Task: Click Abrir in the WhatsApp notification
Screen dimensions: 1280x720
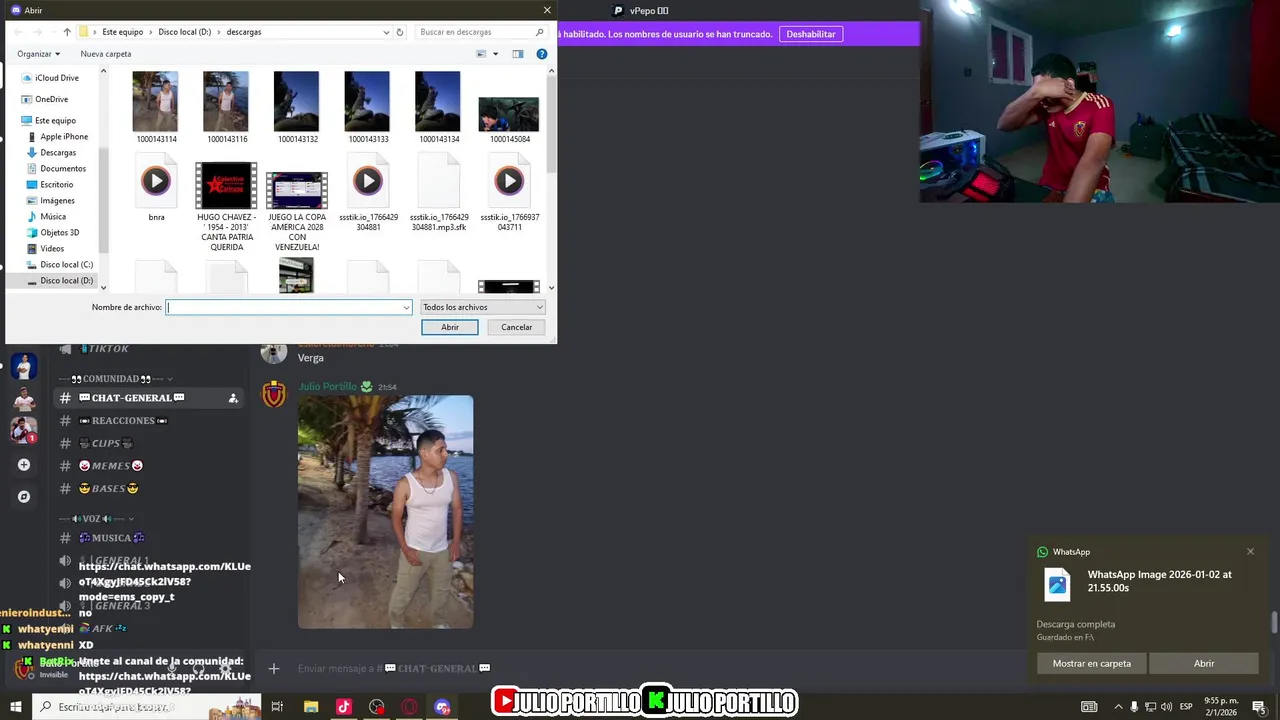Action: coord(1204,663)
